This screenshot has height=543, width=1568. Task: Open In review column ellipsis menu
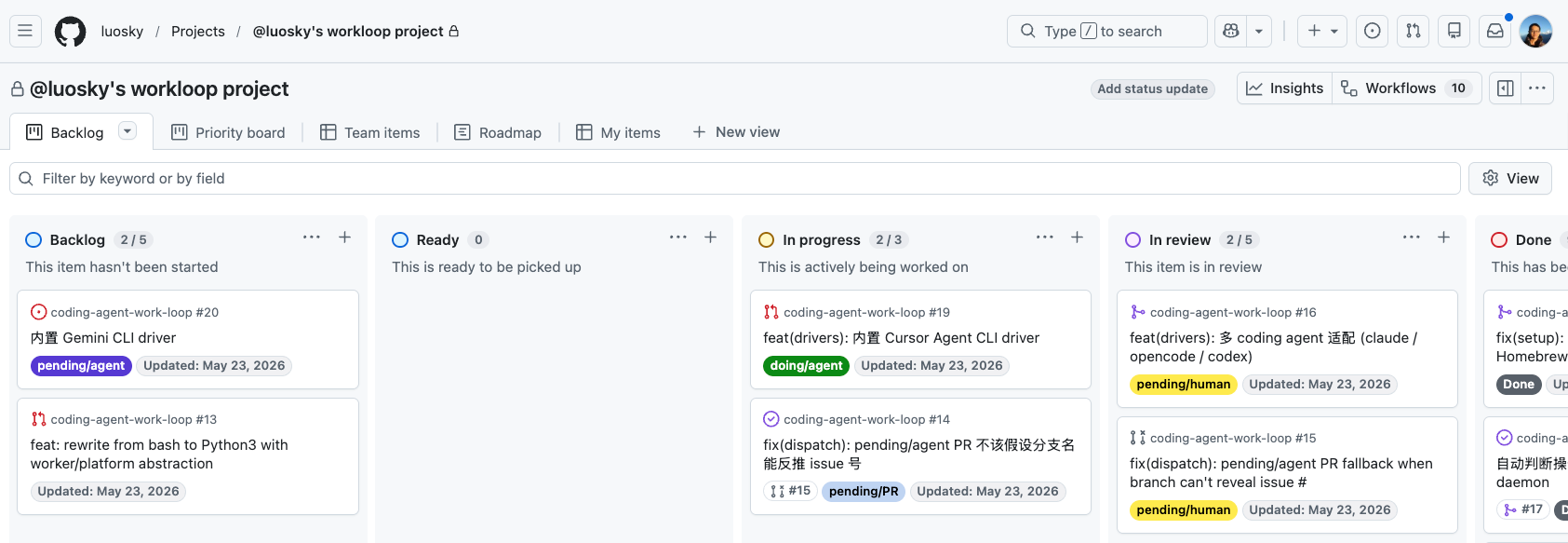[1412, 238]
